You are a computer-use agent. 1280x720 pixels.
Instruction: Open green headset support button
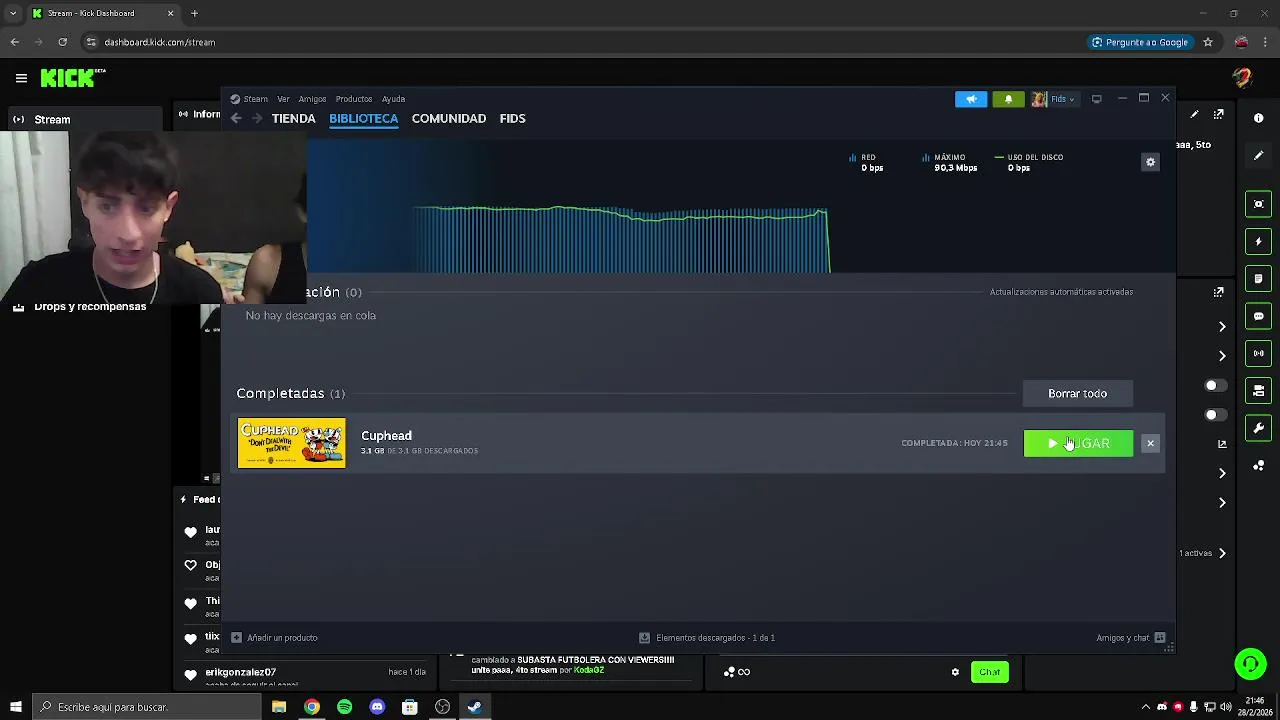tap(1249, 664)
